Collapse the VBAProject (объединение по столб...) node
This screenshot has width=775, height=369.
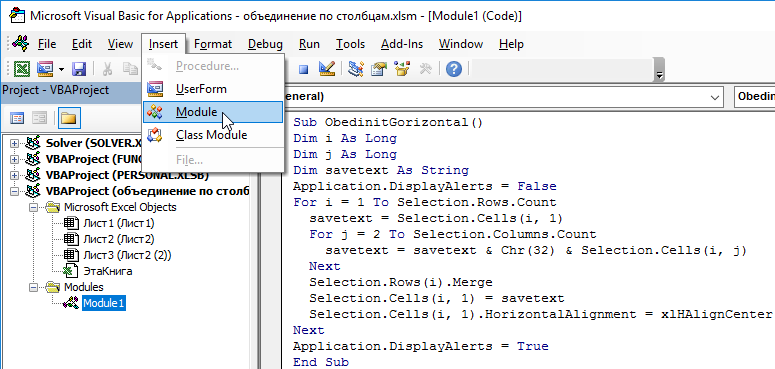click(13, 191)
